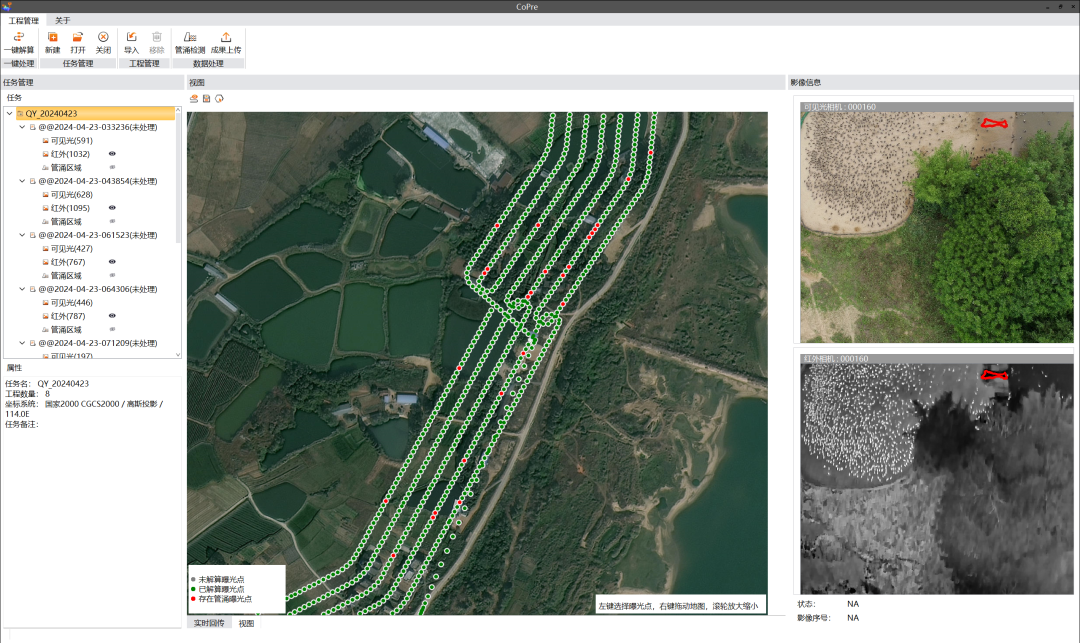Select 管涵区域 under 061523 project
The width and height of the screenshot is (1080, 643).
pyautogui.click(x=66, y=275)
